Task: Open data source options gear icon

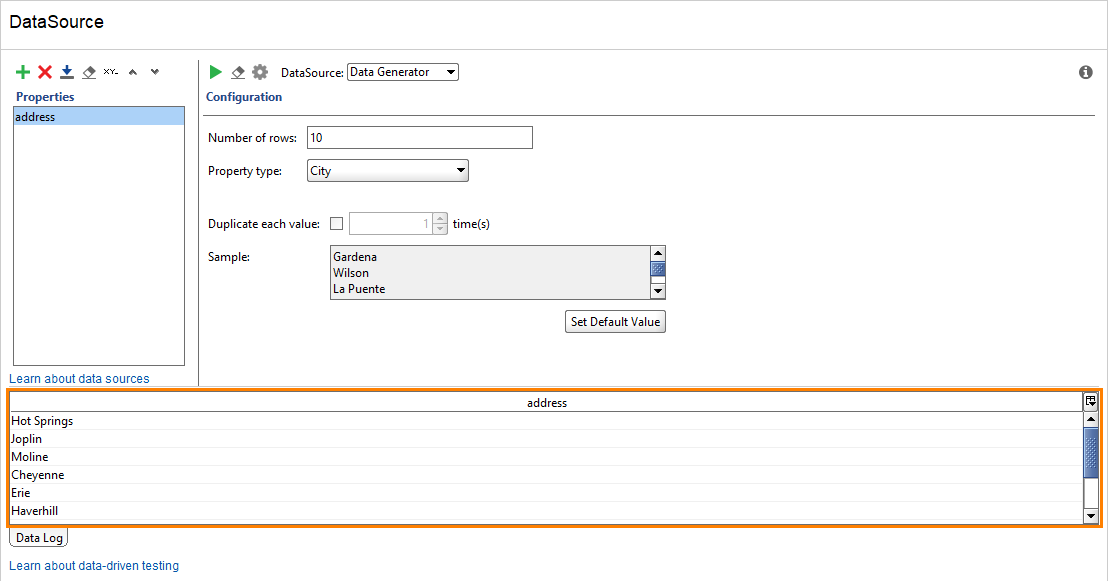Action: click(x=260, y=72)
